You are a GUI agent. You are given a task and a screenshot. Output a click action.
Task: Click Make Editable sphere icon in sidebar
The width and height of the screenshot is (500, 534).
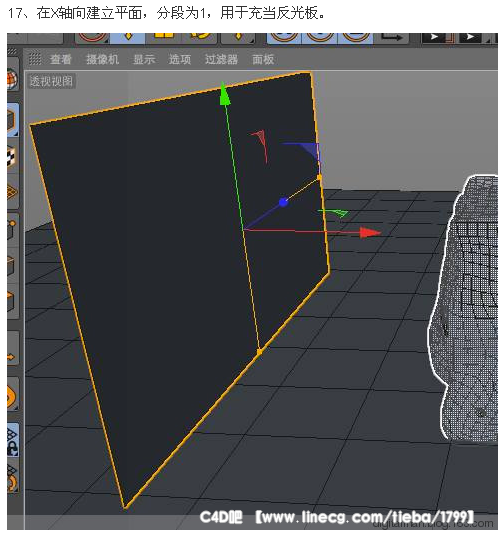click(x=12, y=78)
